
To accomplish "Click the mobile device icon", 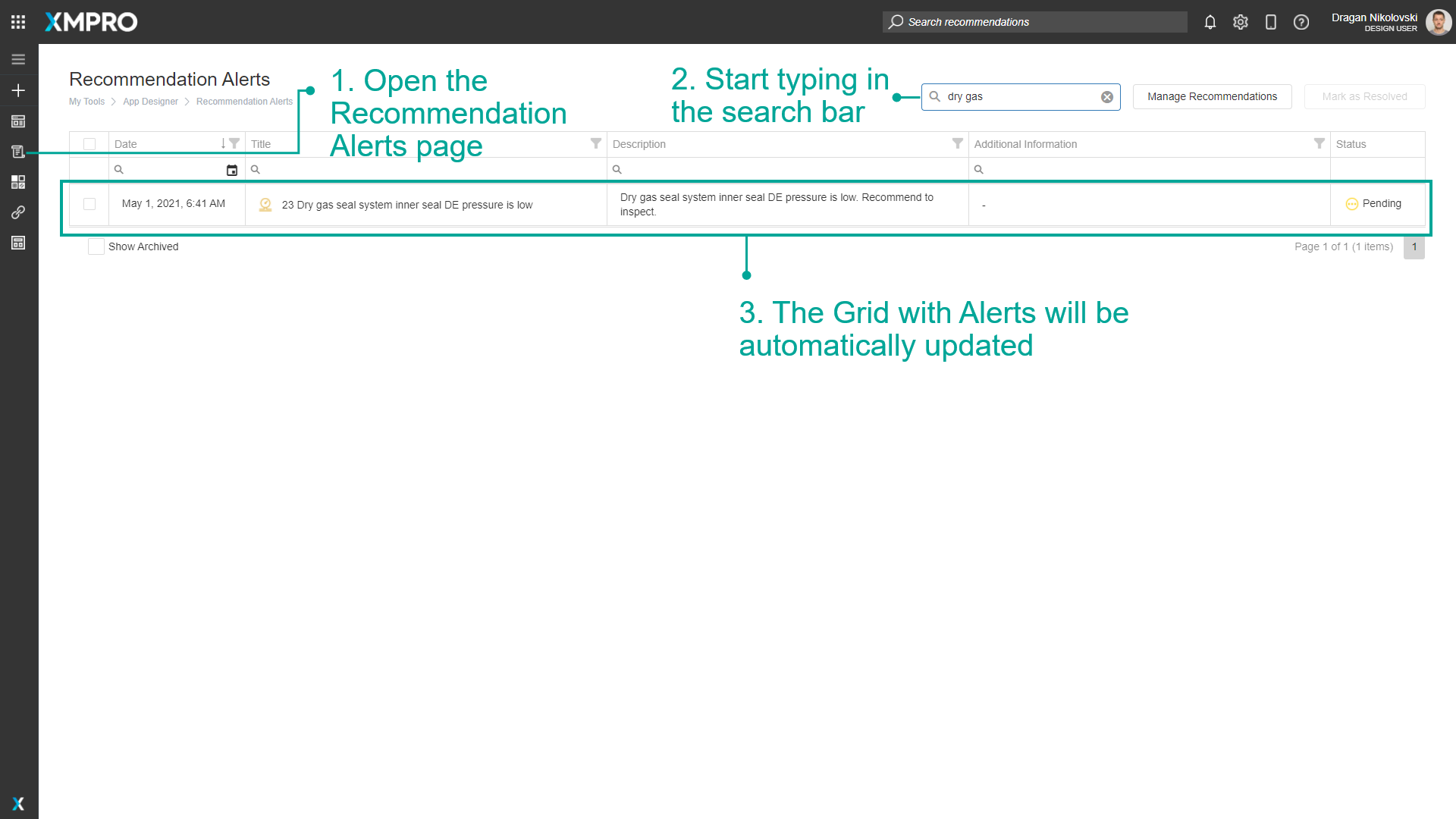I will point(1271,22).
